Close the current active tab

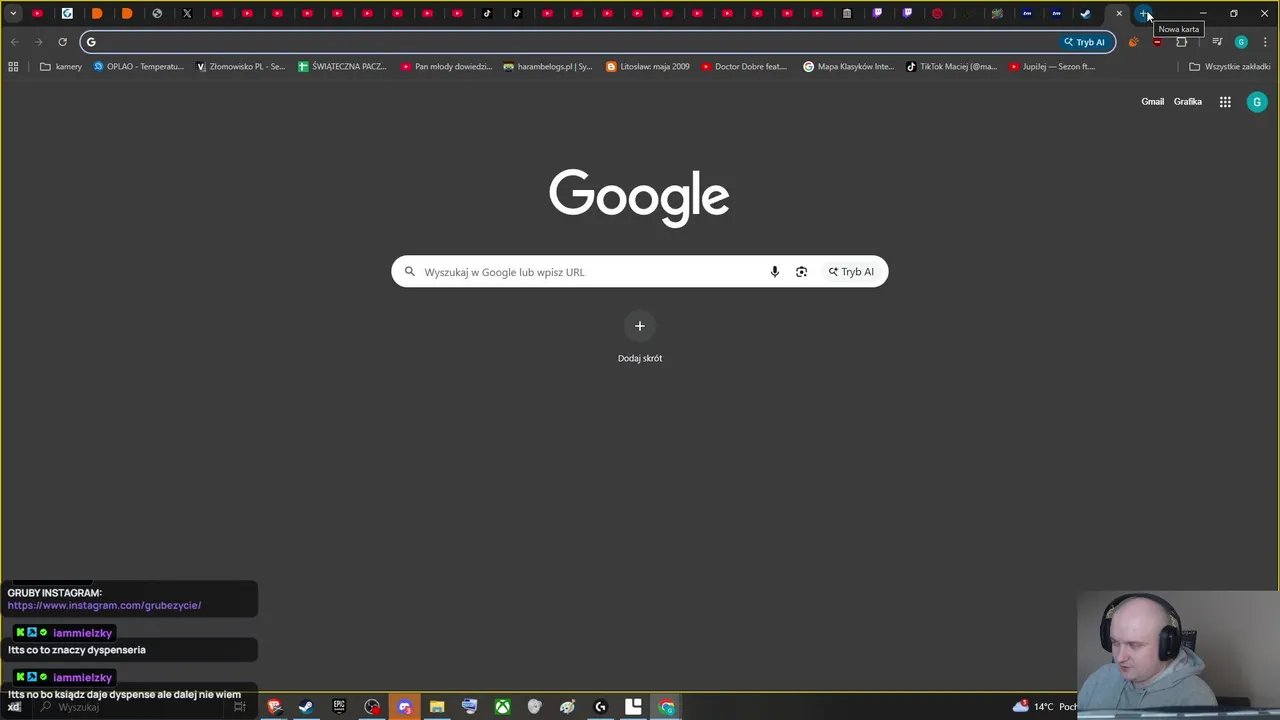pyautogui.click(x=1119, y=14)
